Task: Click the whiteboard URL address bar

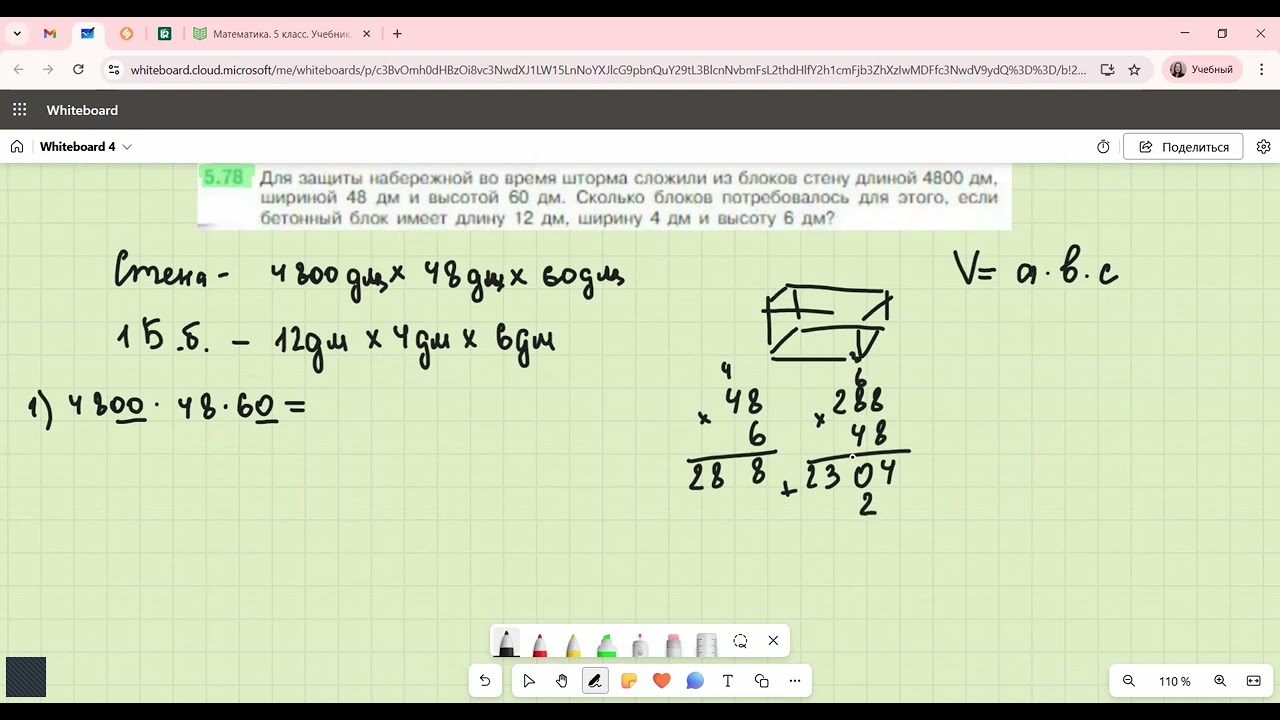Action: tap(608, 70)
